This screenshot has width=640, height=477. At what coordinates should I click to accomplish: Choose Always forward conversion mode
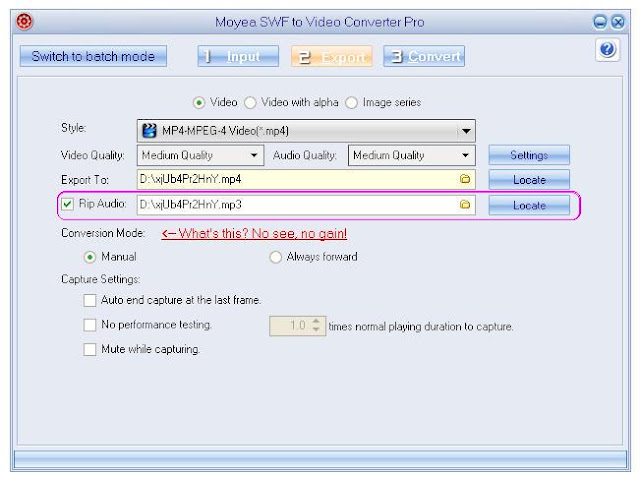point(276,257)
